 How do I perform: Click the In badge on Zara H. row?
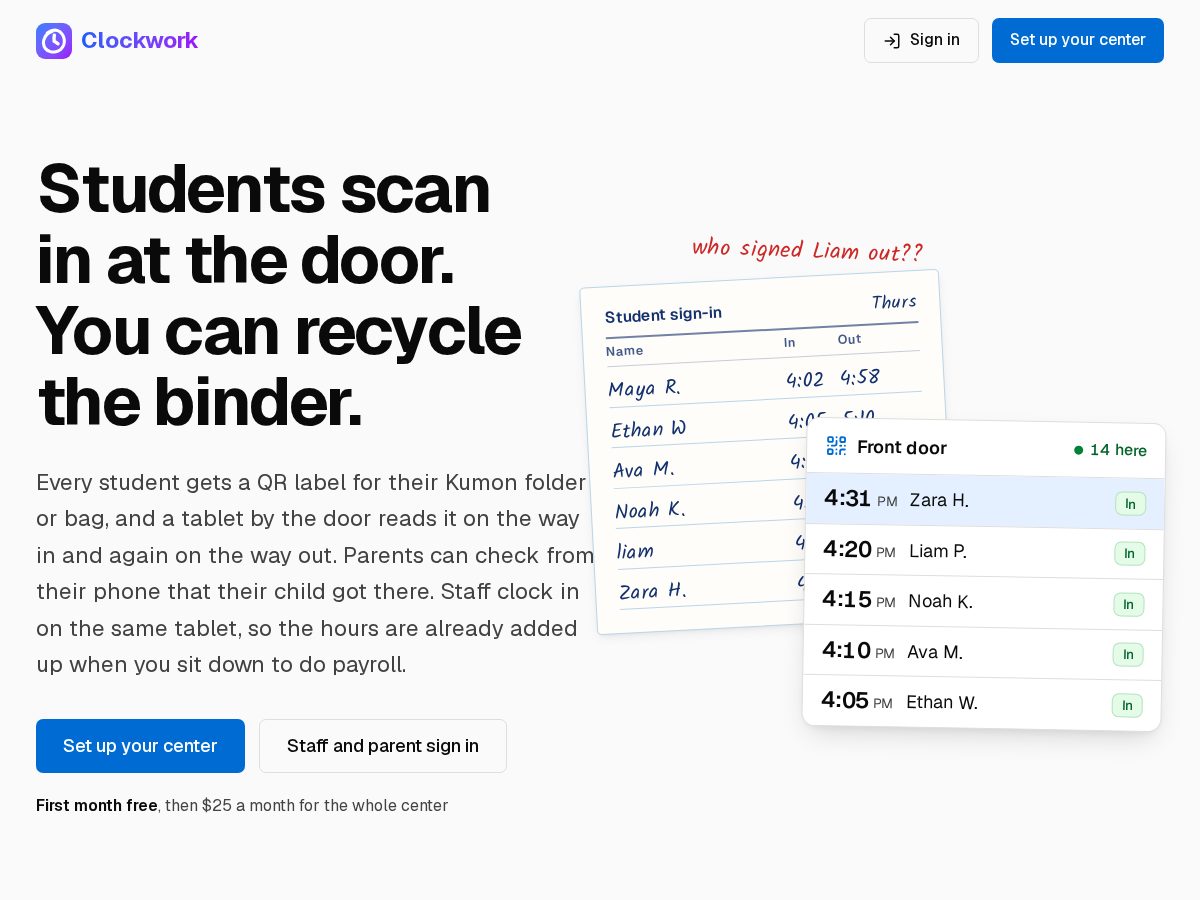pyautogui.click(x=1130, y=504)
